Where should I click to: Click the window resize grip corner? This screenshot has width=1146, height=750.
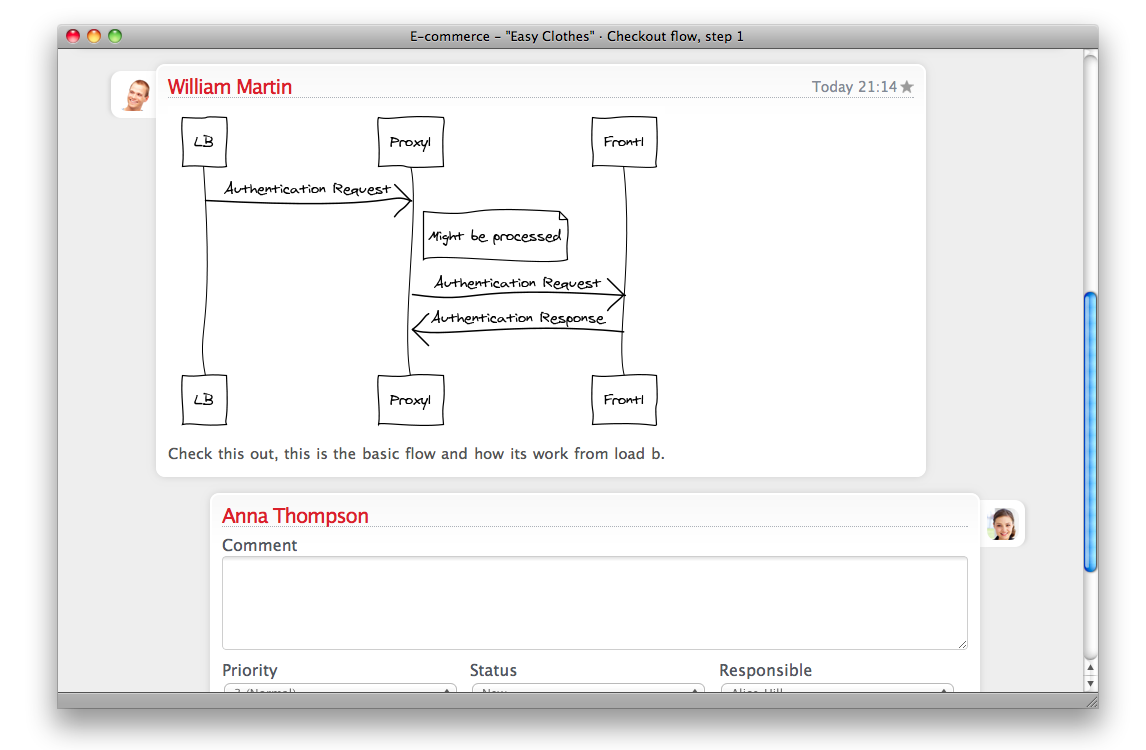click(1091, 701)
